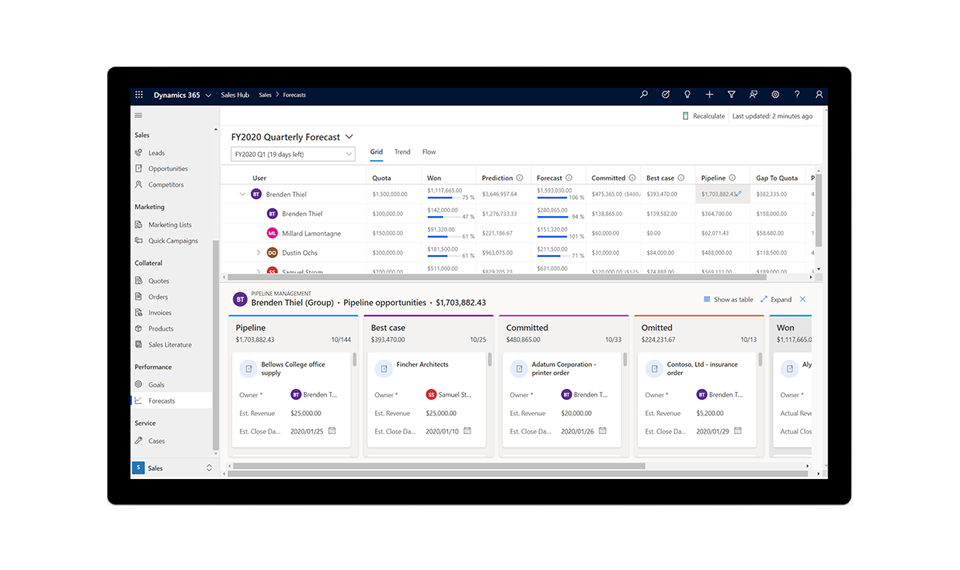Viewport: 960px width, 570px height.
Task: Switch to the Trend tab
Action: [x=402, y=152]
